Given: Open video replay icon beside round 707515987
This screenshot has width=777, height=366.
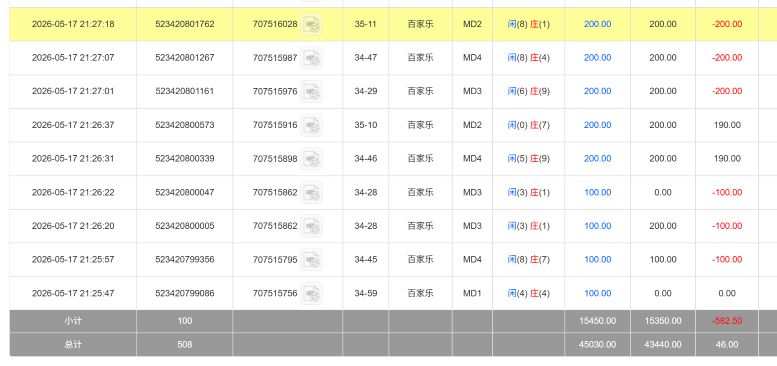Looking at the screenshot, I should point(311,57).
